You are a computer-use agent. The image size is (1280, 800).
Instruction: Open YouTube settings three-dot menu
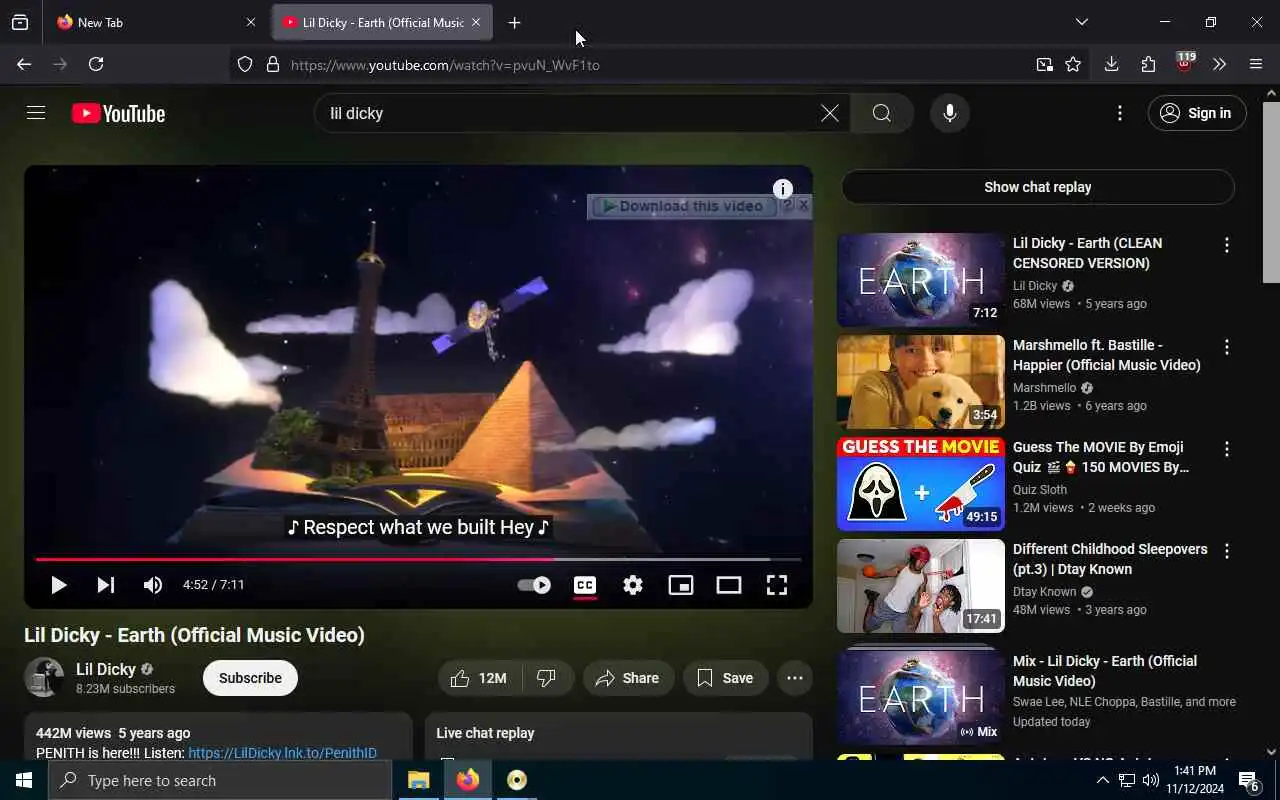(x=1120, y=113)
